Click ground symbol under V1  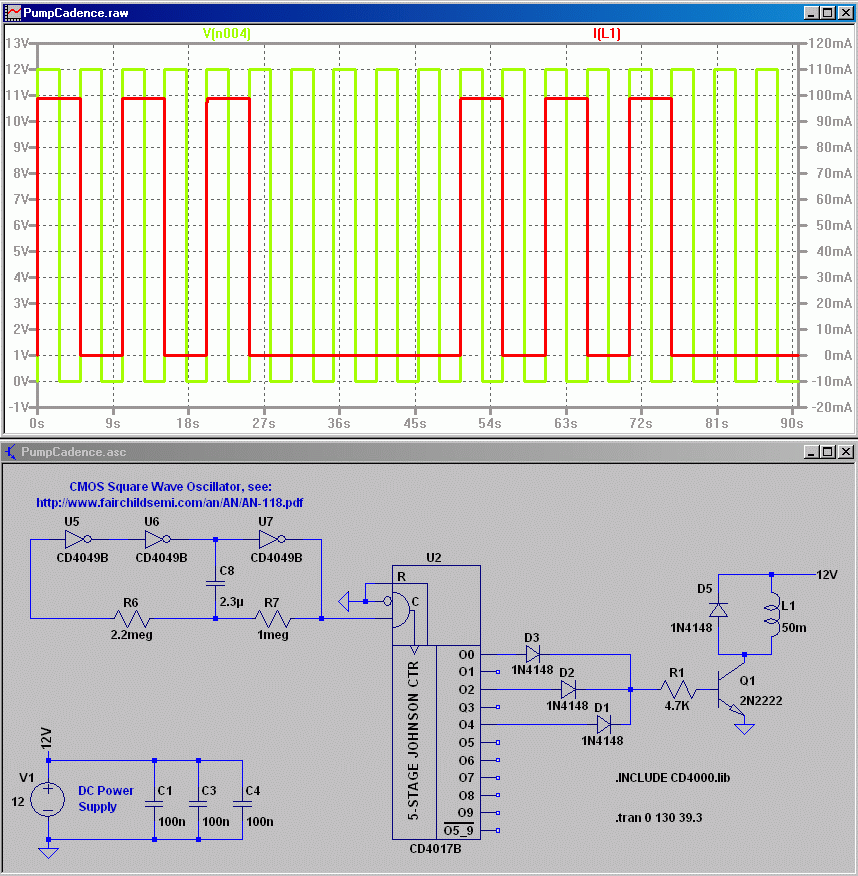pos(49,853)
